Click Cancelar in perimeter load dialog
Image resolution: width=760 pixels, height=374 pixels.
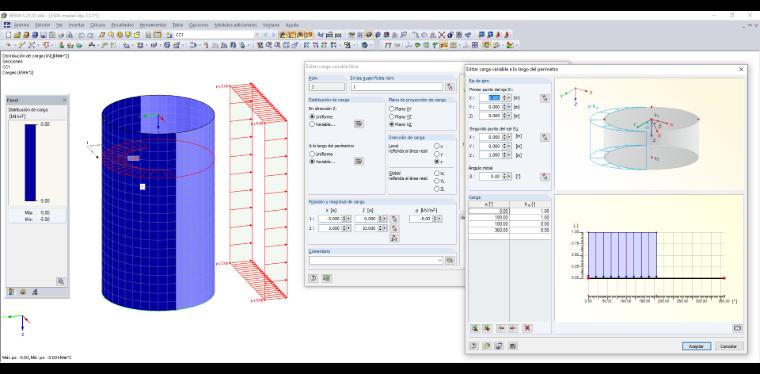(x=728, y=346)
